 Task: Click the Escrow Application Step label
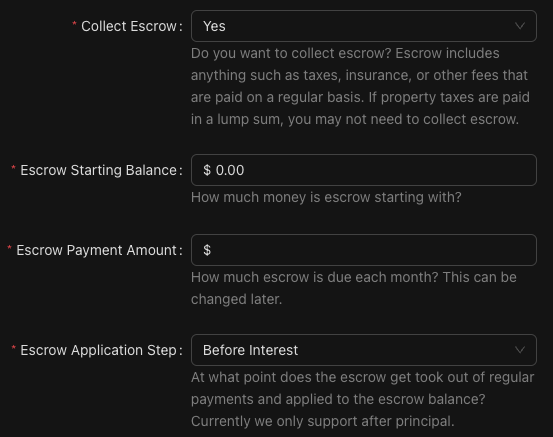(x=98, y=350)
